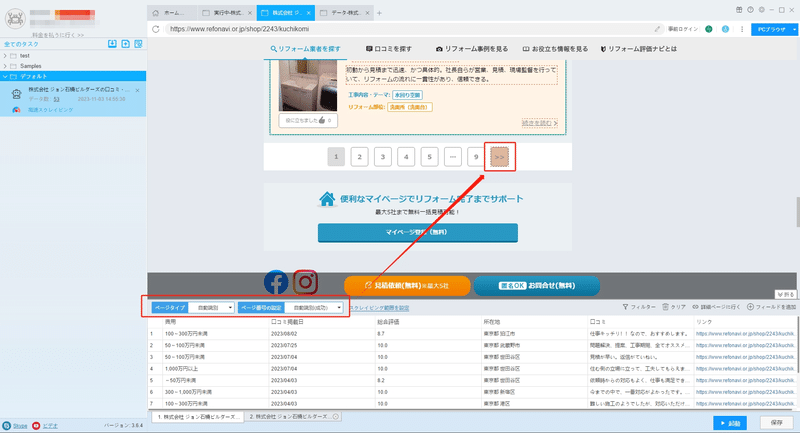Click the browser reload icon

coord(156,29)
